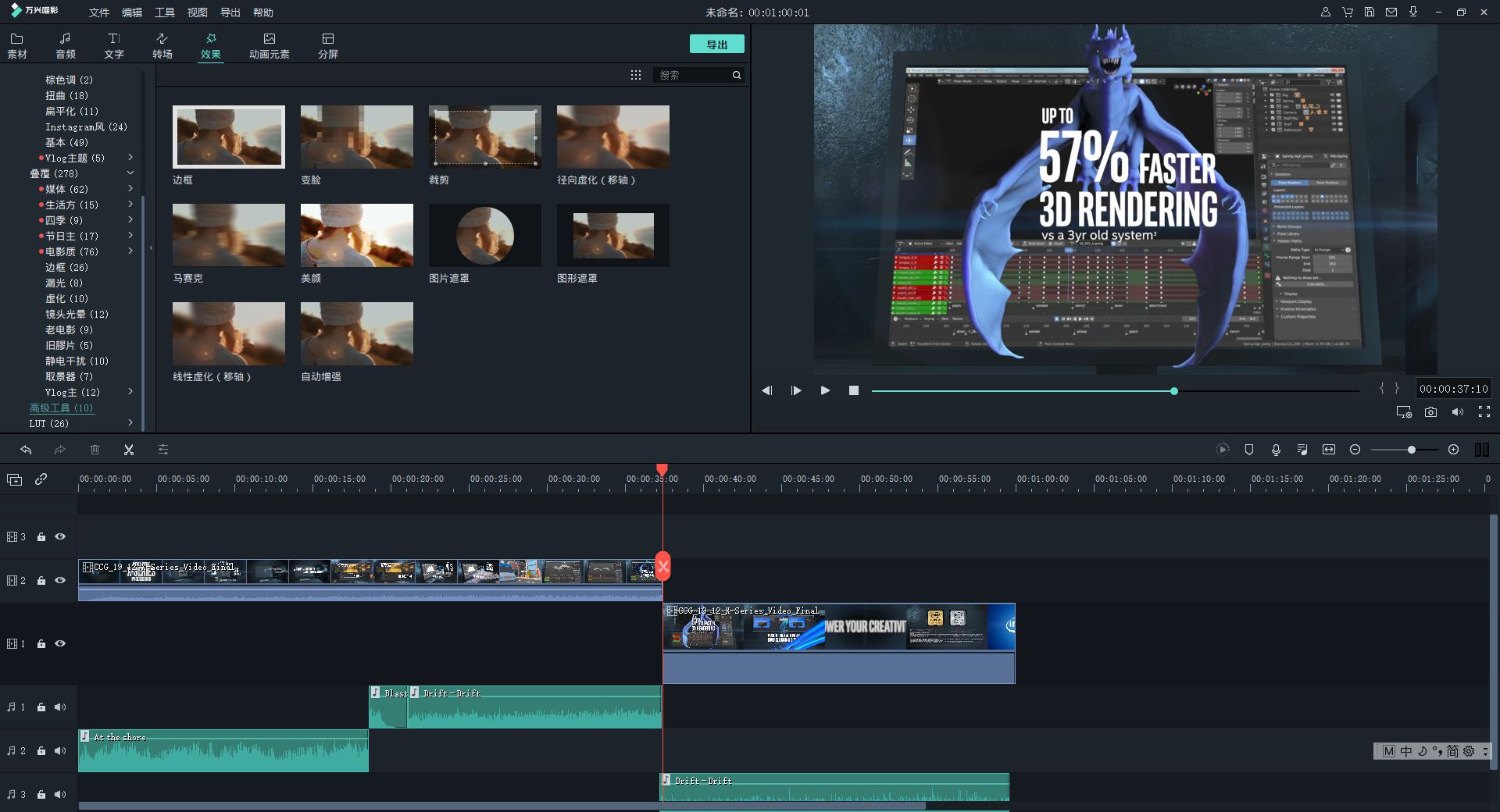Open the edit adjustments sliders icon
Image resolution: width=1500 pixels, height=812 pixels.
[163, 450]
